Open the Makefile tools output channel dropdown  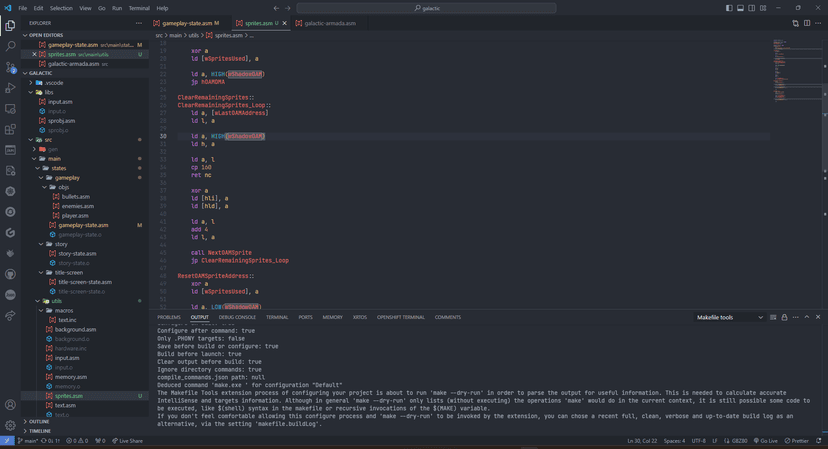pyautogui.click(x=730, y=317)
